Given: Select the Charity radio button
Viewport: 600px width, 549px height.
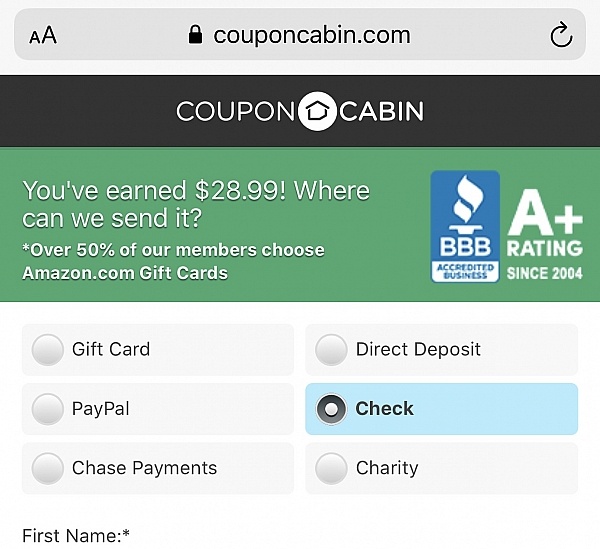Looking at the screenshot, I should (331, 468).
